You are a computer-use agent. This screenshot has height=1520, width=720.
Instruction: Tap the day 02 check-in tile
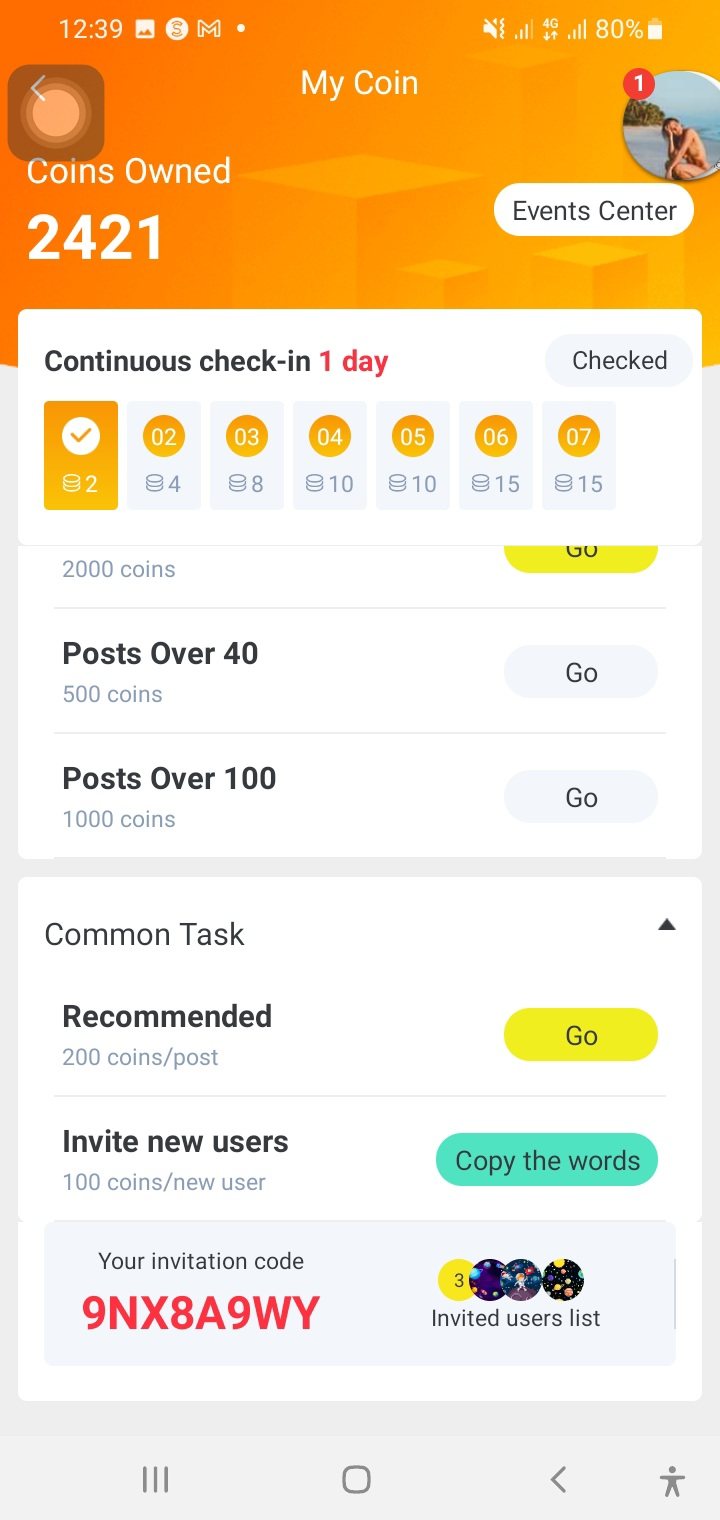pyautogui.click(x=163, y=455)
